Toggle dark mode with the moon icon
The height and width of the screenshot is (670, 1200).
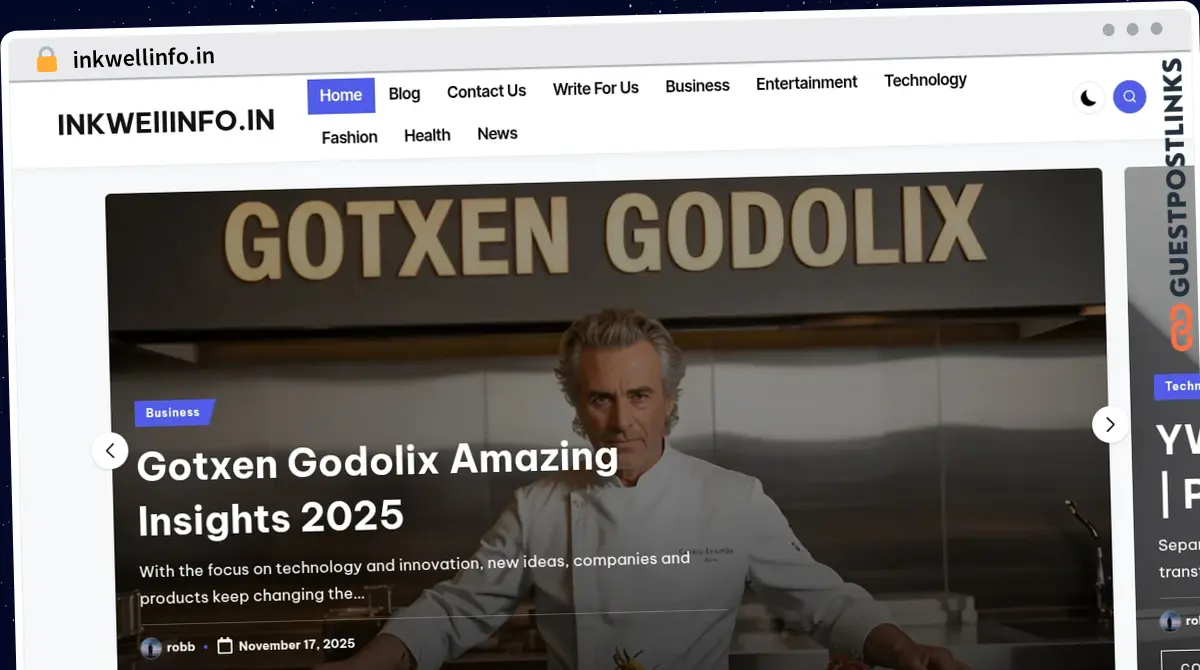(1088, 98)
